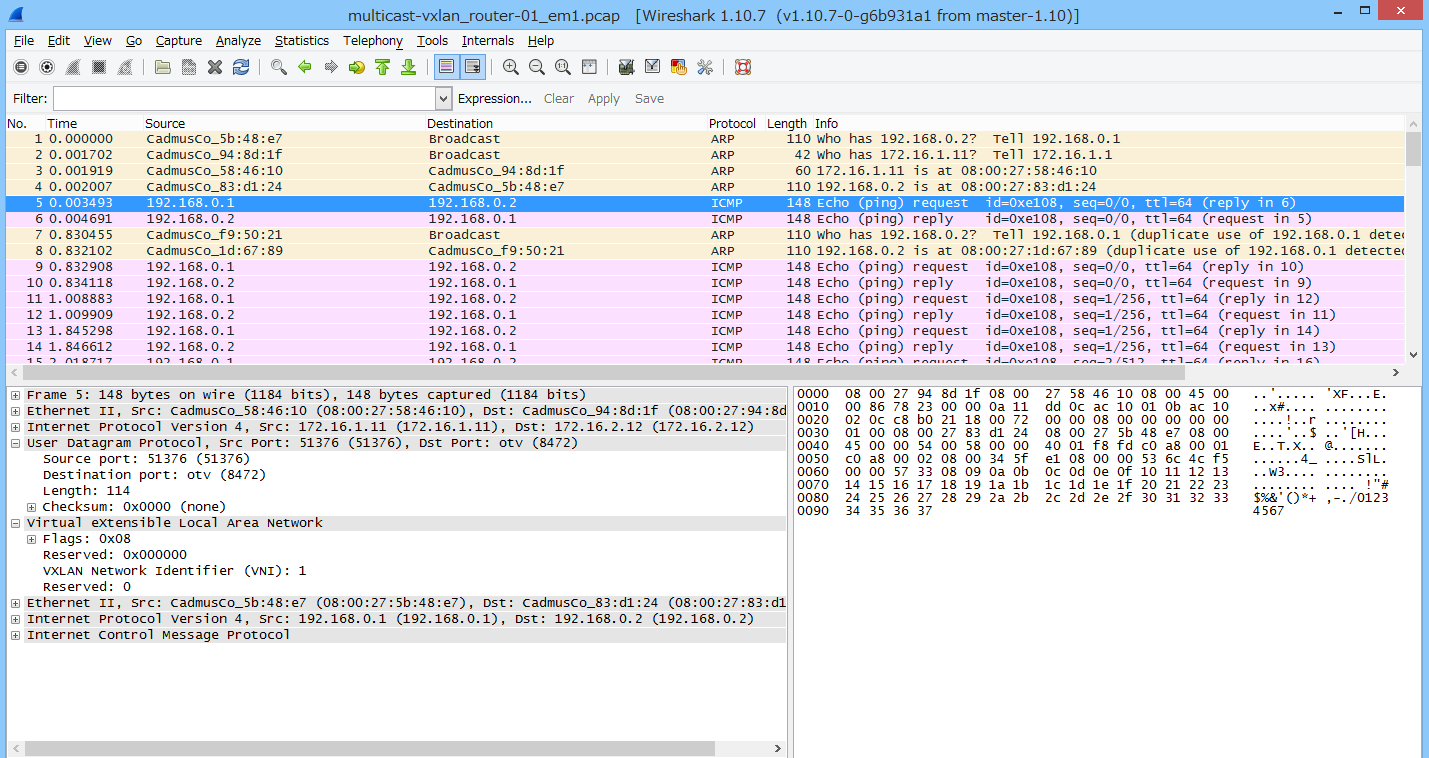
Task: Open capture options from the toolbar
Action: click(x=47, y=67)
